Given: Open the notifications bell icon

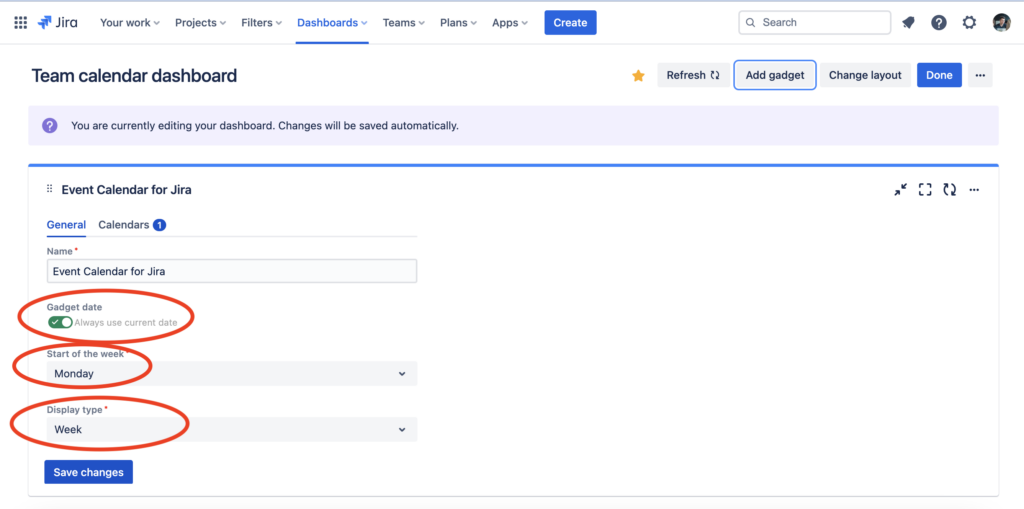Looking at the screenshot, I should pos(908,23).
